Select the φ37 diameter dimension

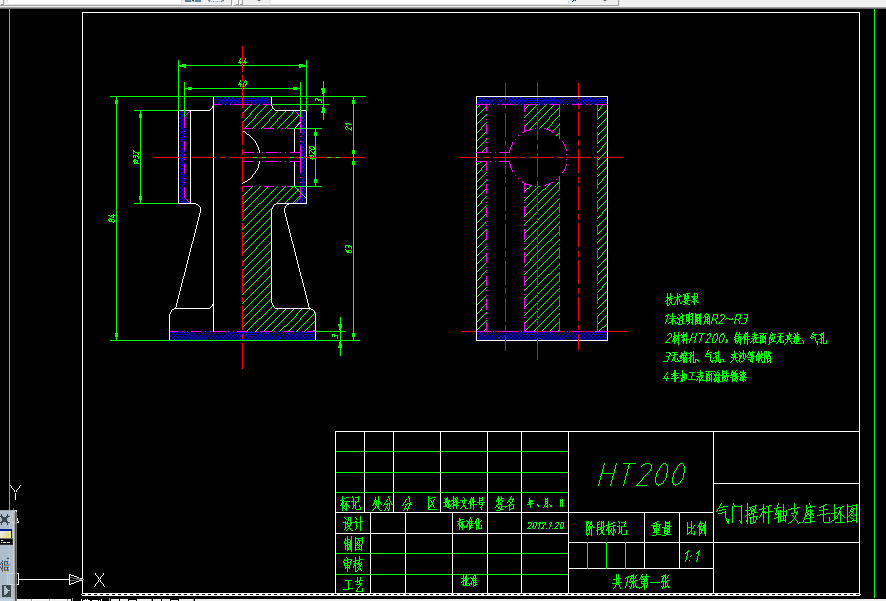pyautogui.click(x=136, y=157)
